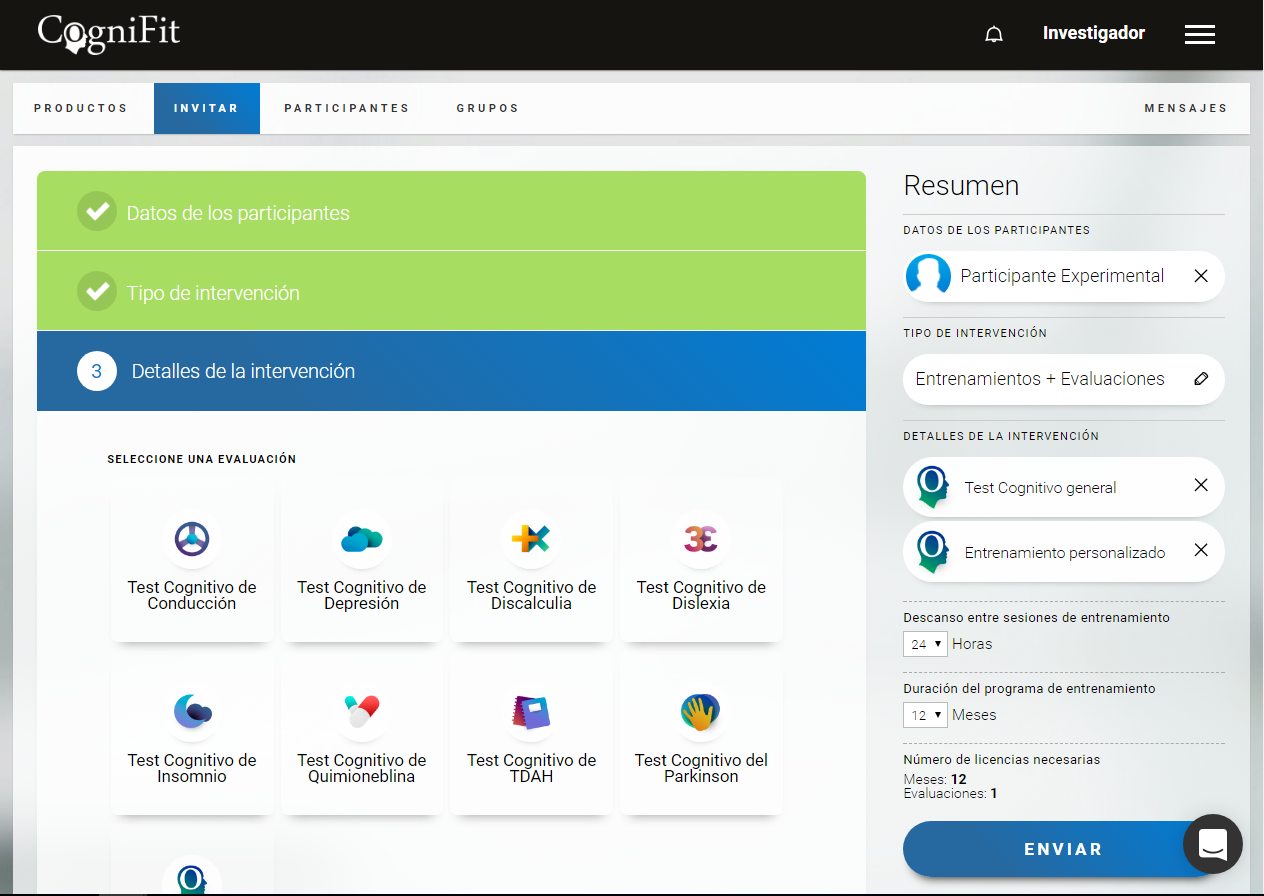
Task: Click the Seleccione una evaluación label
Action: click(x=202, y=459)
